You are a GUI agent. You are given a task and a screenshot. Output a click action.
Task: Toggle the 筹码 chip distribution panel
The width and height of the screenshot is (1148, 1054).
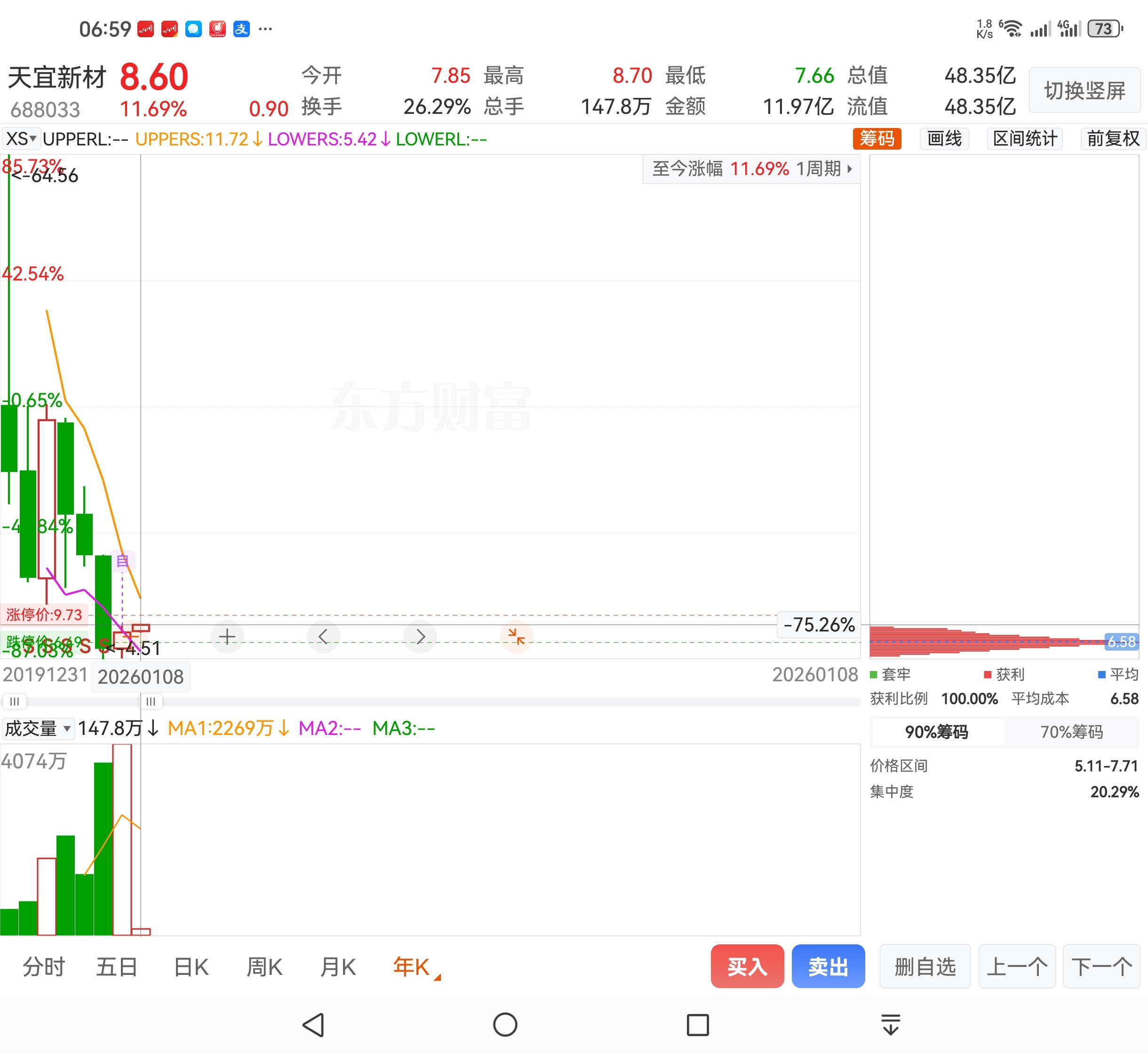(877, 139)
